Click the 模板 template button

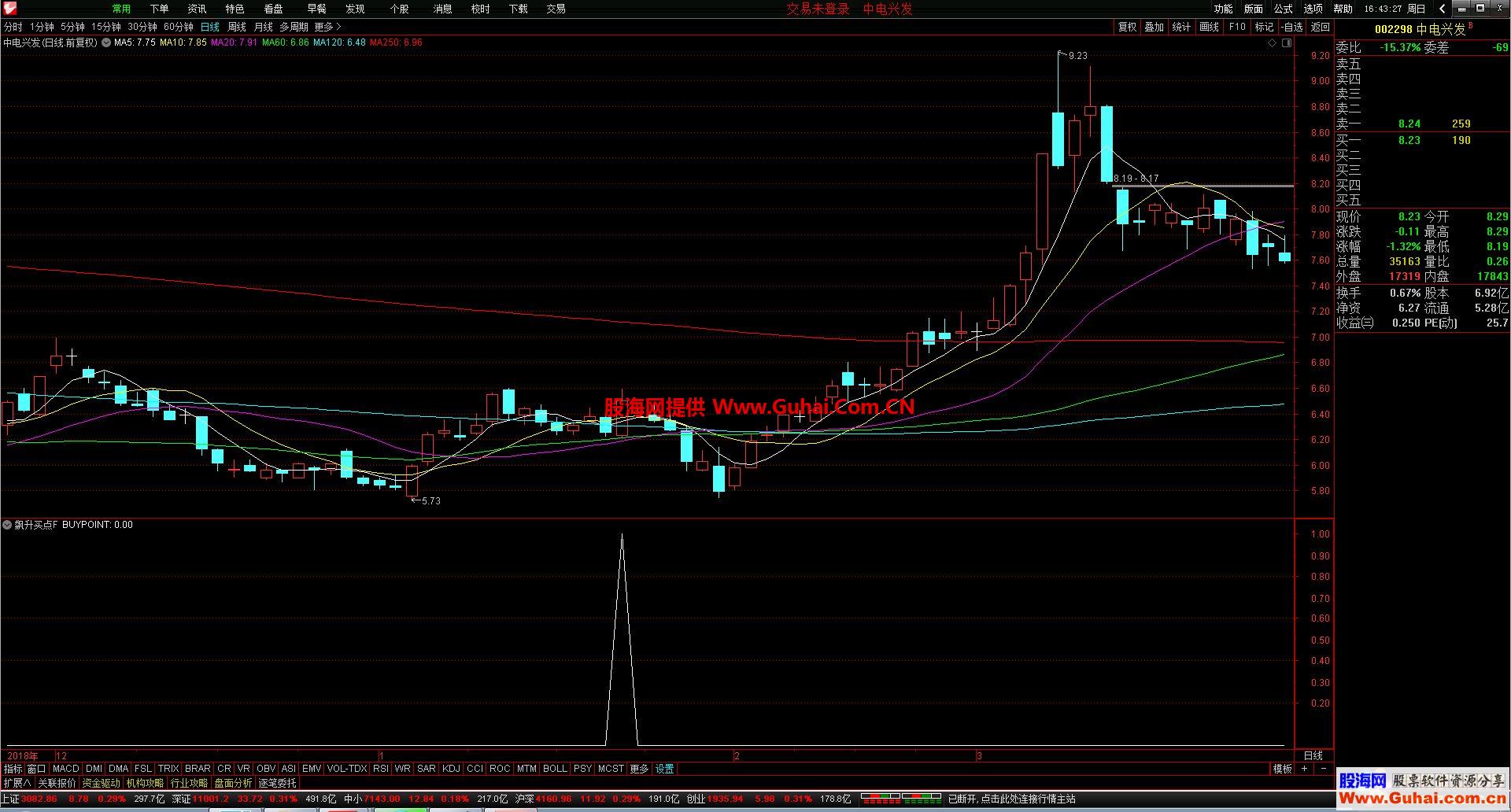point(1283,769)
